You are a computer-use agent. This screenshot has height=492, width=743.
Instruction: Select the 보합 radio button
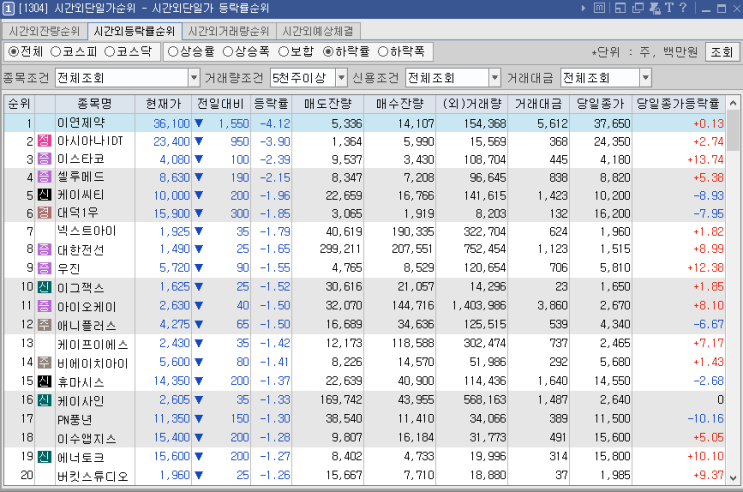point(283,52)
